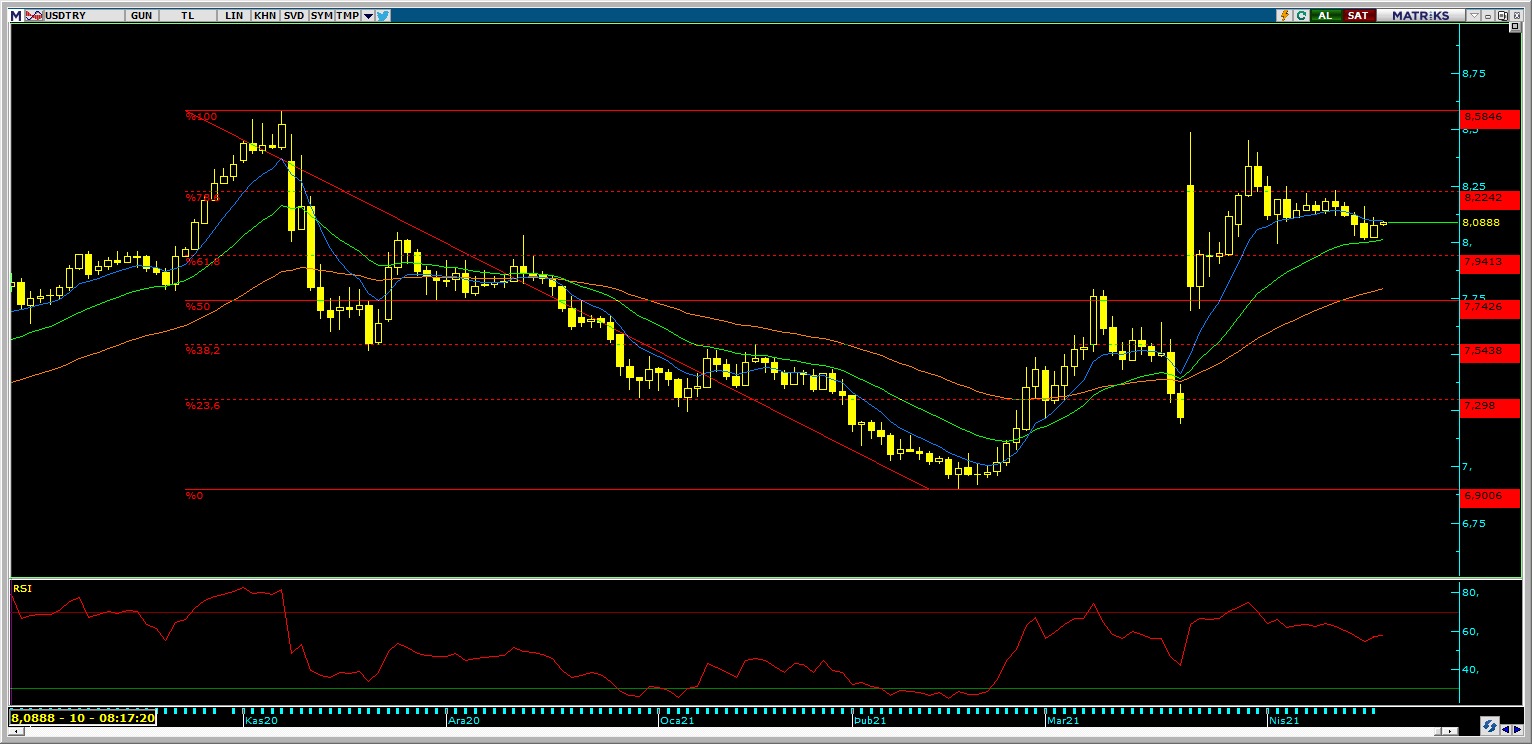Click the 8,75 price axis value
This screenshot has width=1532, height=744.
coord(1474,74)
